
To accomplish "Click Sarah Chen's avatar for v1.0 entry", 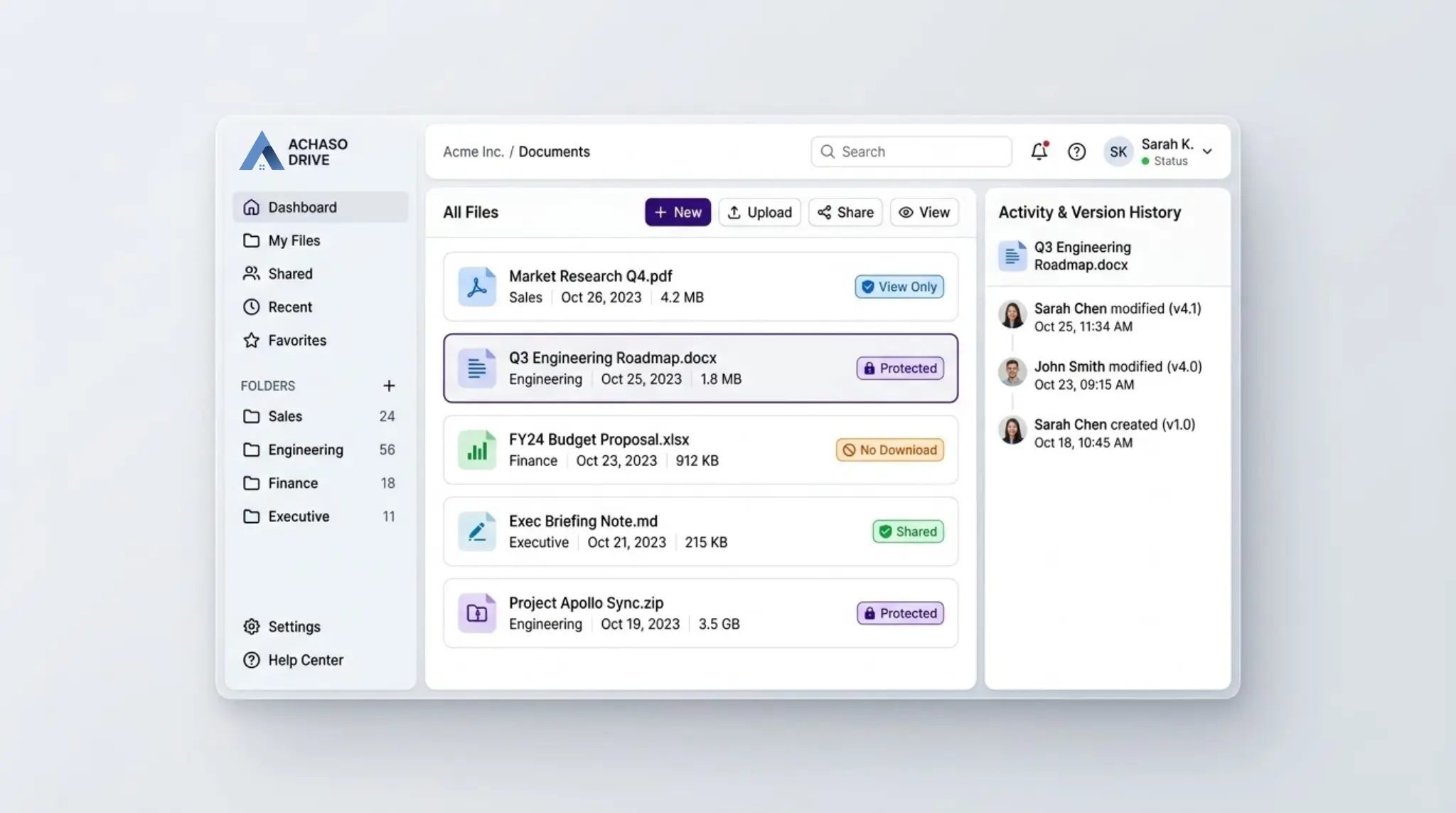I will coord(1012,430).
